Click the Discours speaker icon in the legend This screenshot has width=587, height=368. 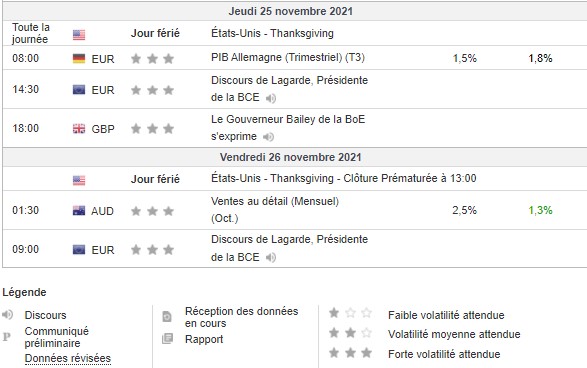pyautogui.click(x=7, y=314)
